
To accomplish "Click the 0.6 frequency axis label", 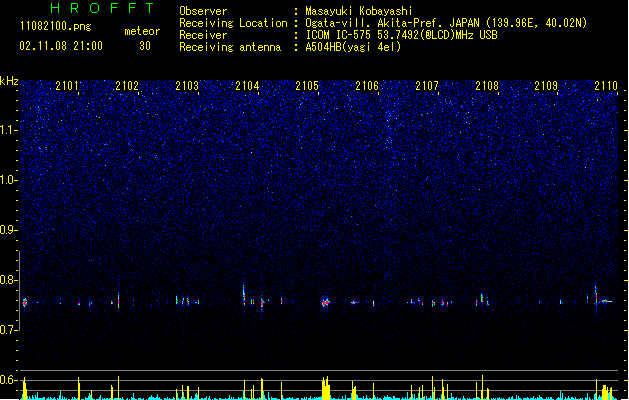I will [x=8, y=380].
